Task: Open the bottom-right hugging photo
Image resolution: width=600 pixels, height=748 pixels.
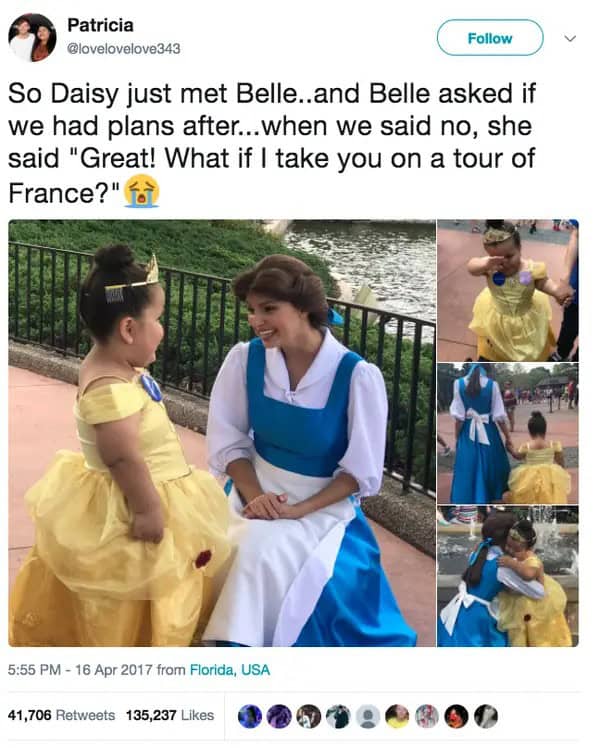Action: click(508, 576)
